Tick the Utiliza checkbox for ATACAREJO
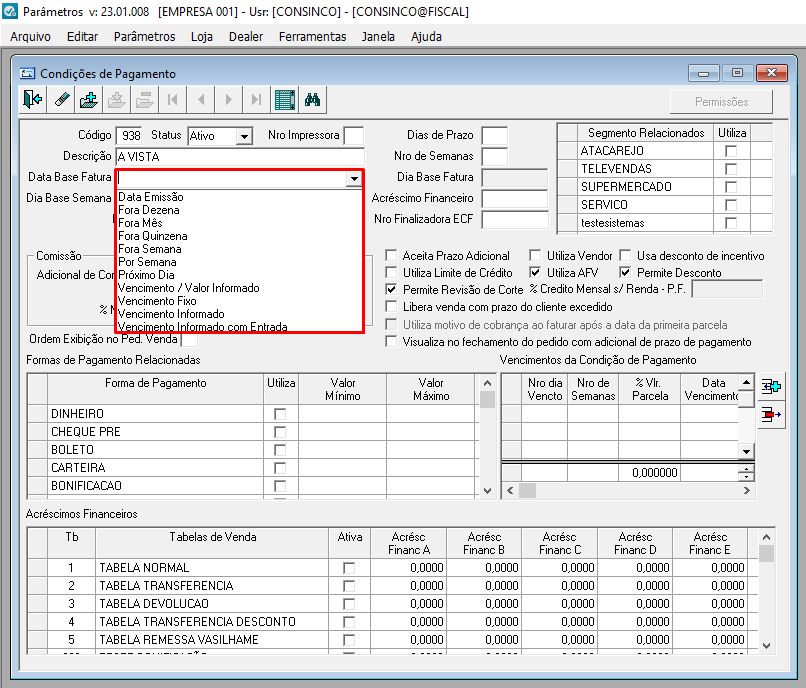This screenshot has height=688, width=806. tap(731, 151)
